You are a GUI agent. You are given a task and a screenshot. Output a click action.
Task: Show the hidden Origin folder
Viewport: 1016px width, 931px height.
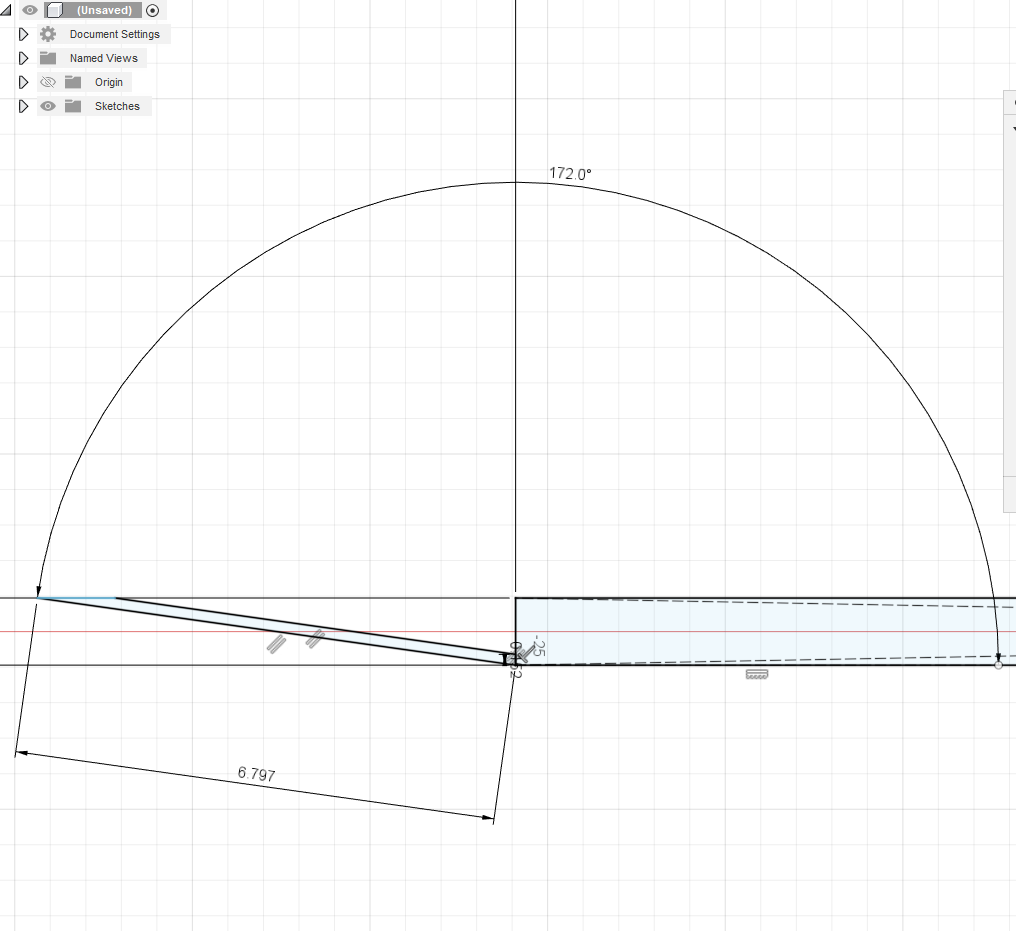point(50,82)
